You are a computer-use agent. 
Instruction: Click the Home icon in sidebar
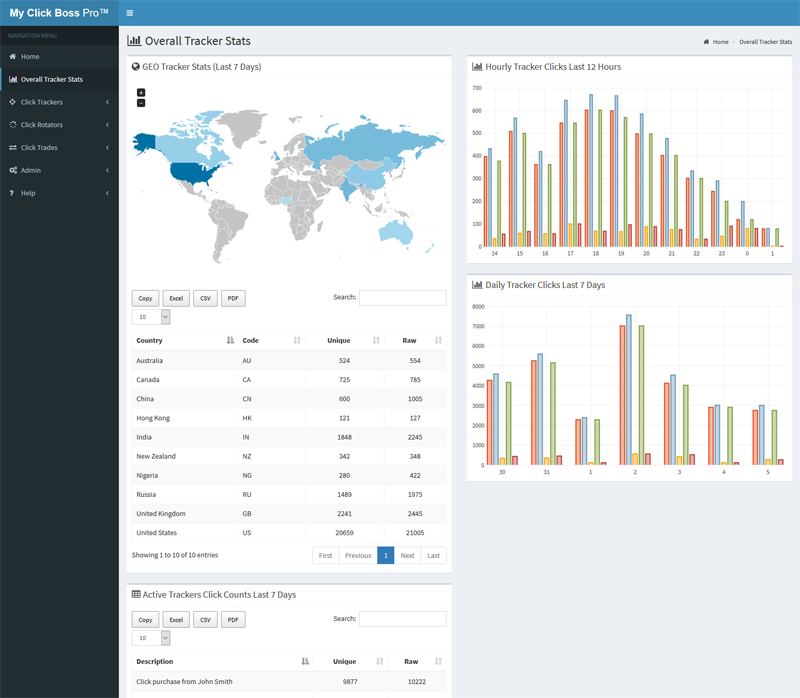click(13, 57)
